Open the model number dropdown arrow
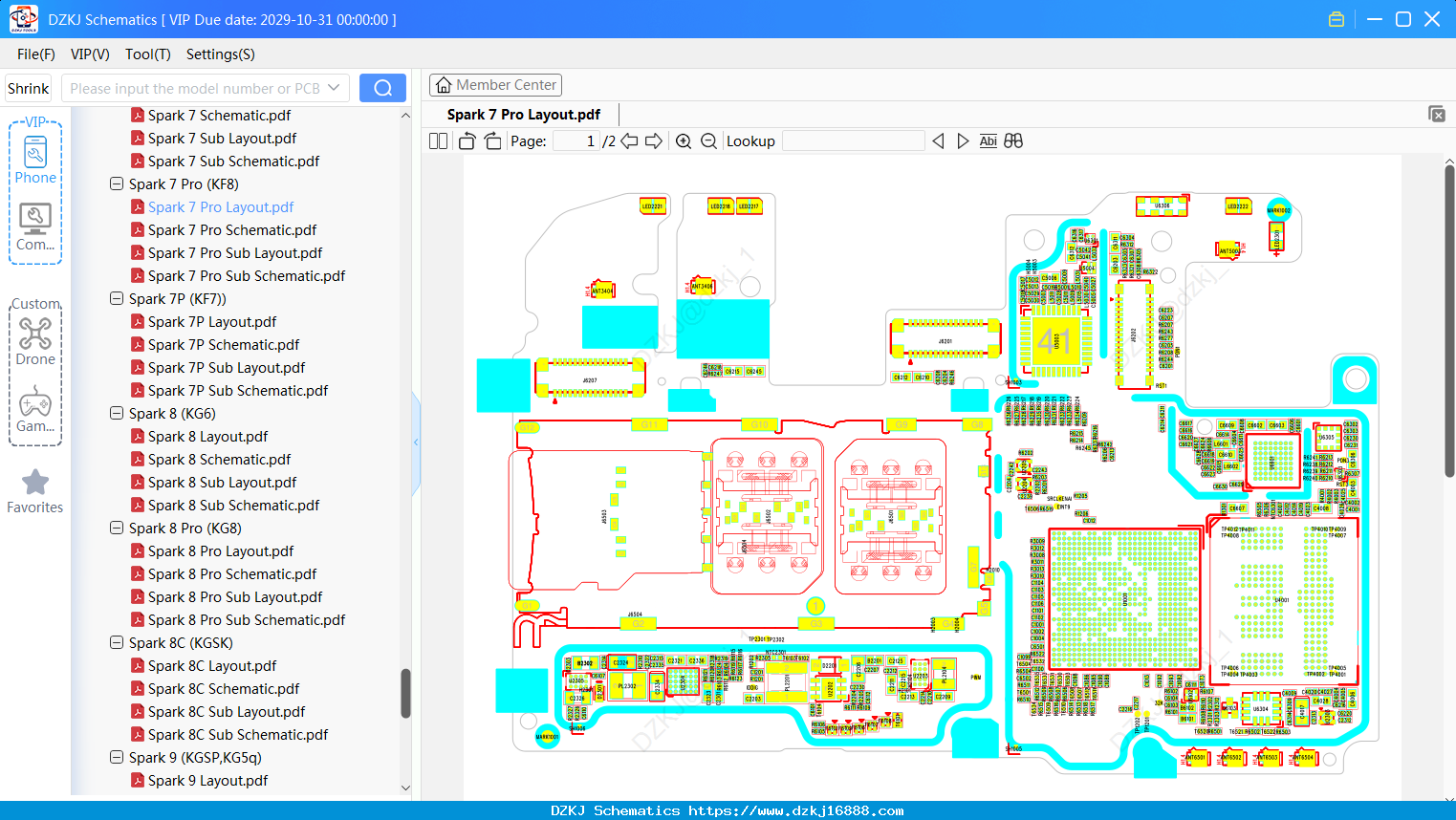The width and height of the screenshot is (1456, 820). pos(334,88)
